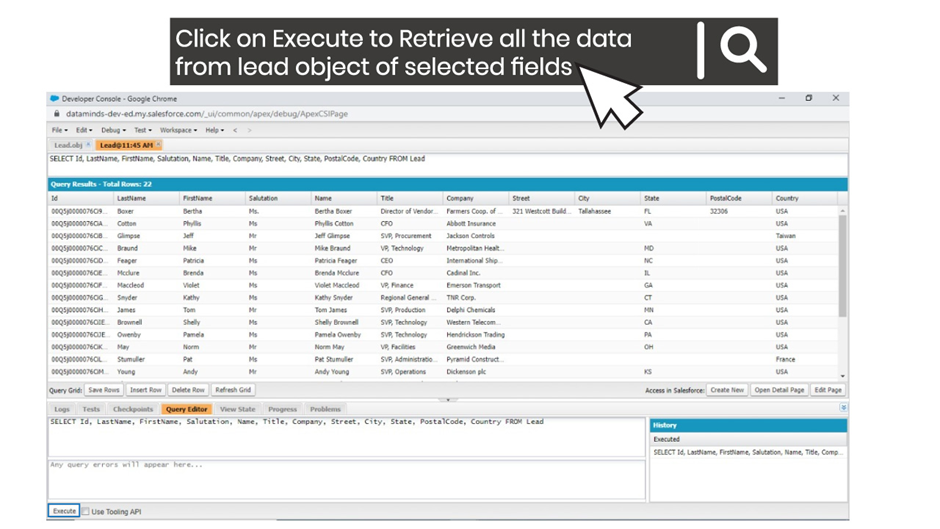Show the Problems tab
Viewport: 940px width, 529px height.
(x=325, y=409)
